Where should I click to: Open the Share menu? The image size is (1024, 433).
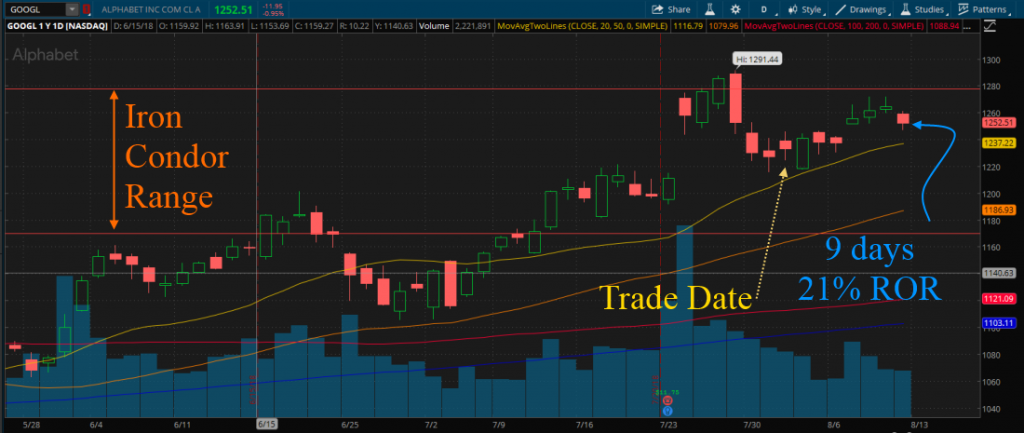click(671, 10)
